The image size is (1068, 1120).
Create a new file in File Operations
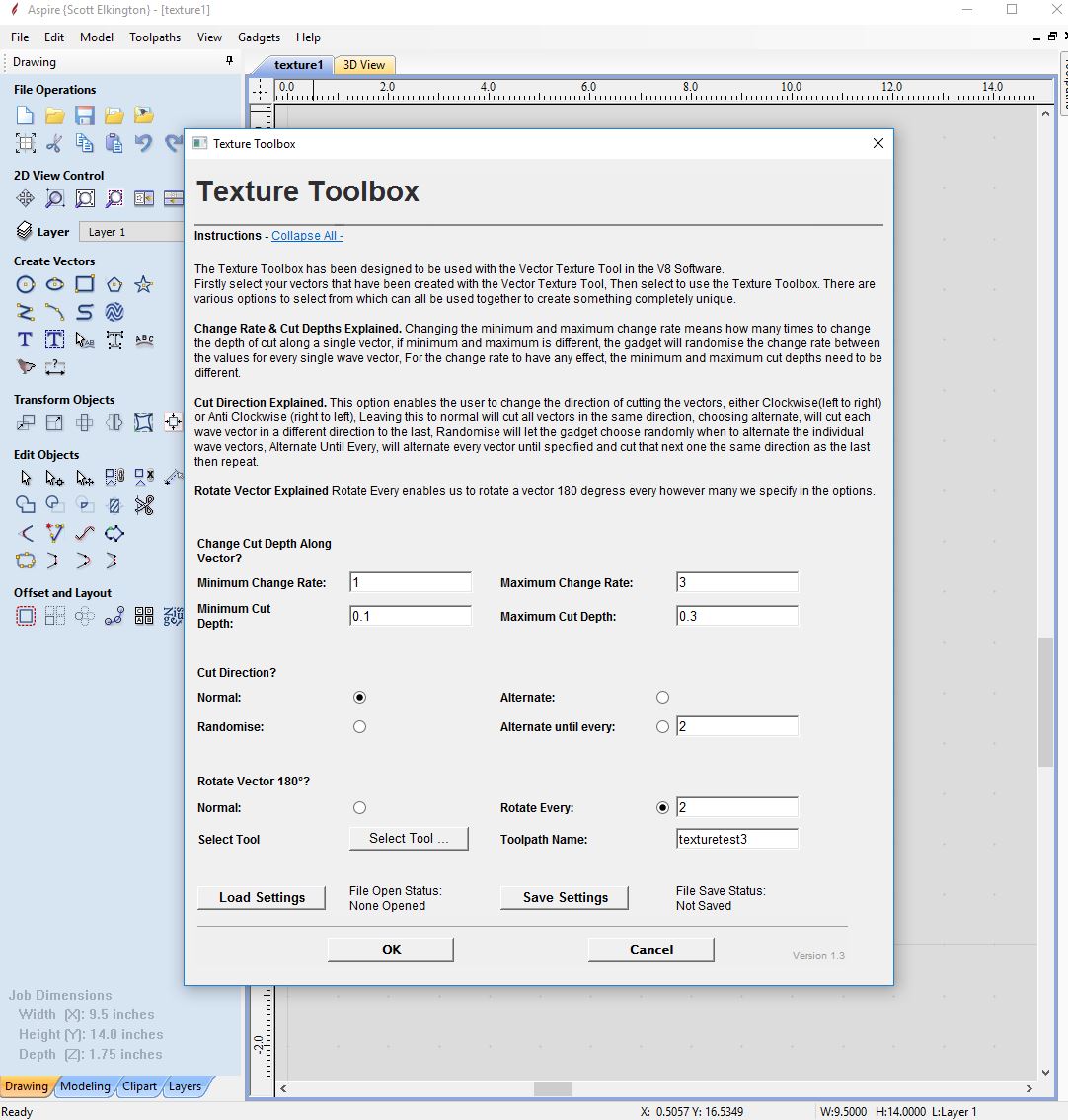point(25,115)
